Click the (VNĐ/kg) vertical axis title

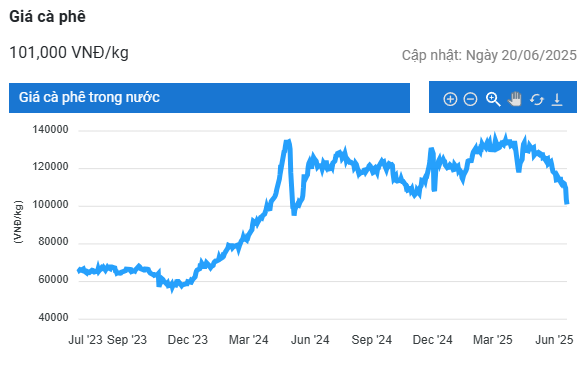point(18,222)
